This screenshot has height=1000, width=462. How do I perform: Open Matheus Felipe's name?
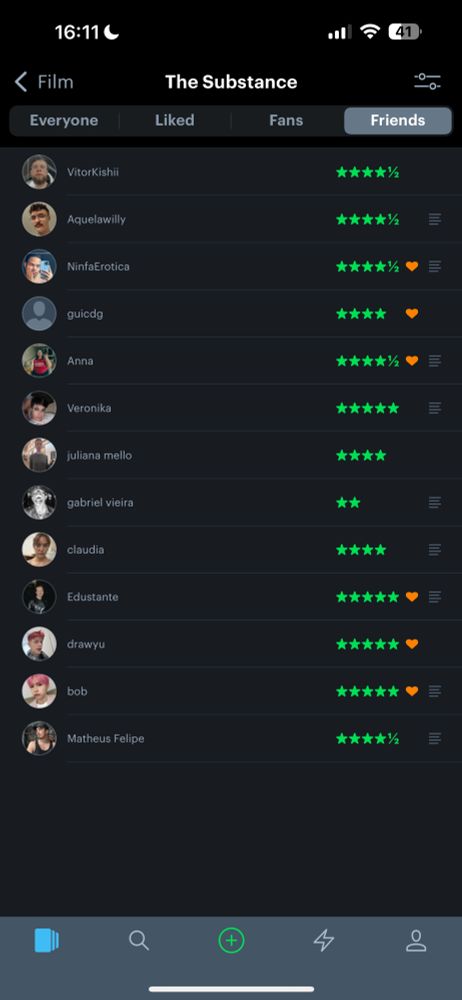105,739
